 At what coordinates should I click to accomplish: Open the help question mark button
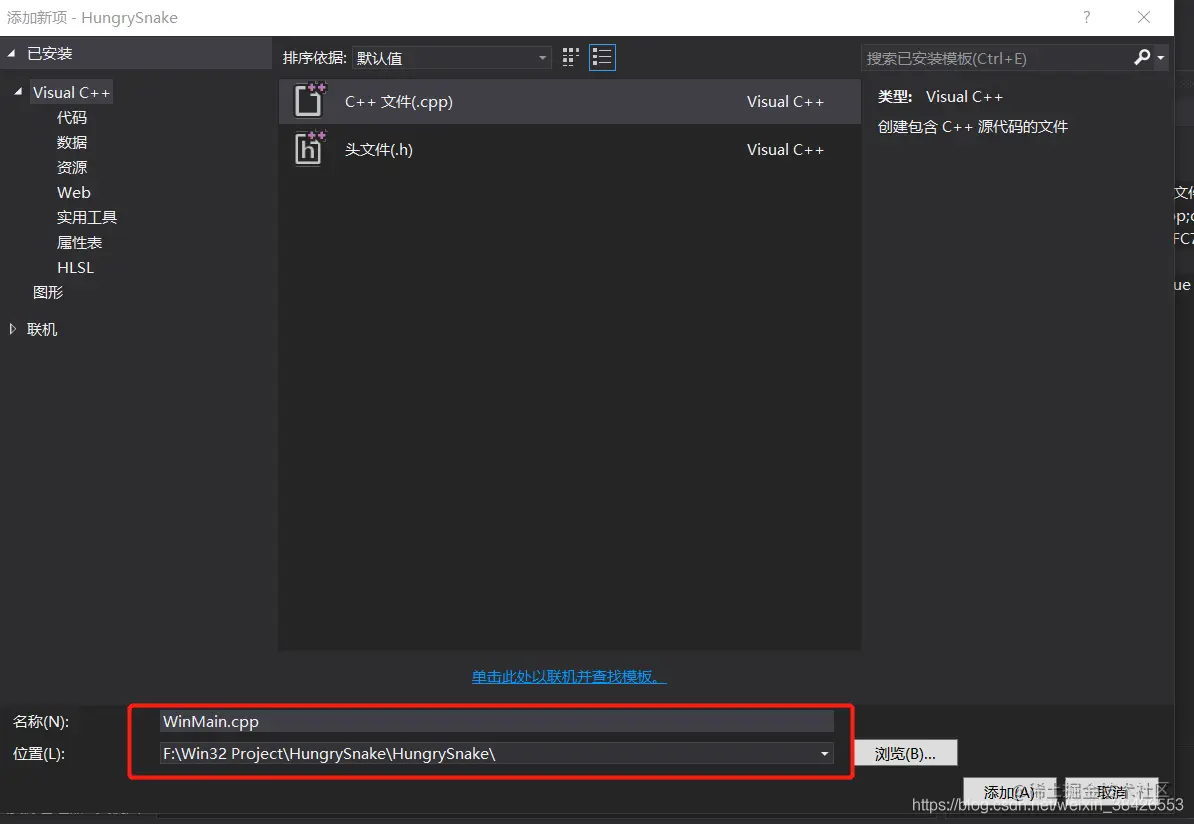point(1087,17)
